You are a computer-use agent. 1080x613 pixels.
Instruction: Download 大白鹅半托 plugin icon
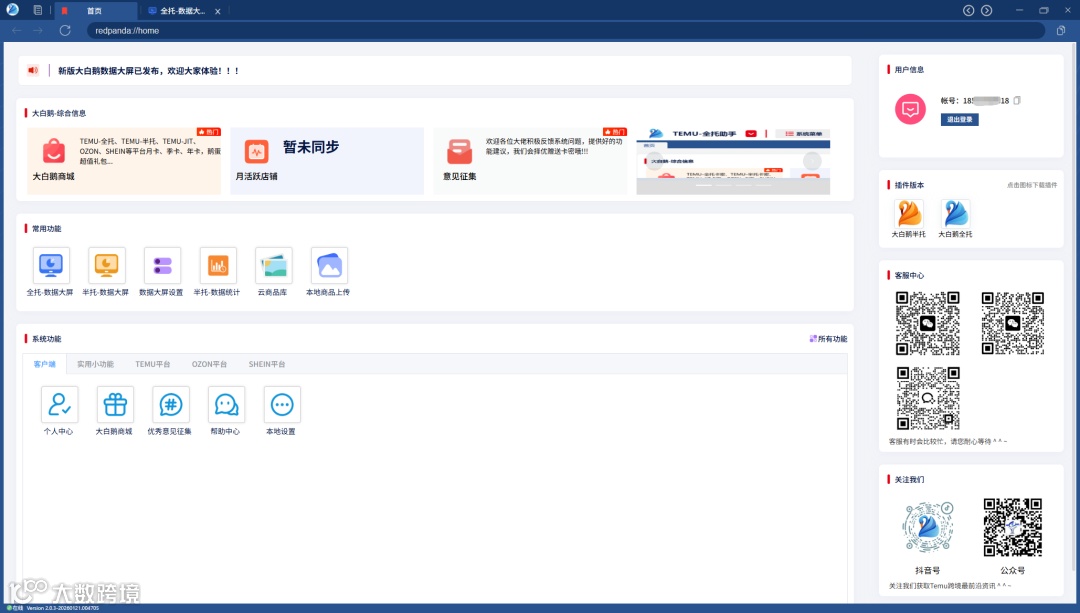[x=908, y=214]
